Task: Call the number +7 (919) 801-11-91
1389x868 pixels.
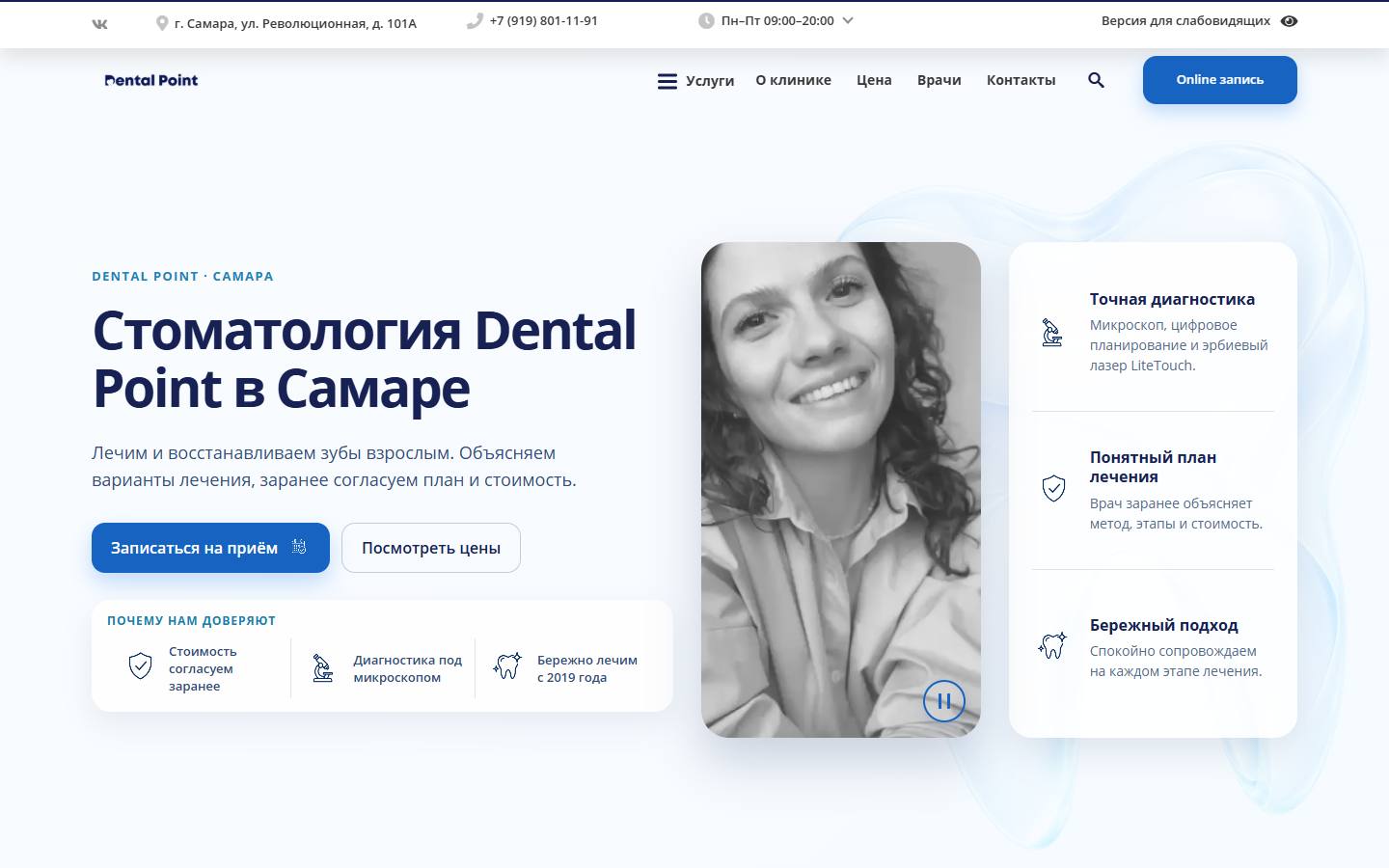Action: [x=544, y=20]
